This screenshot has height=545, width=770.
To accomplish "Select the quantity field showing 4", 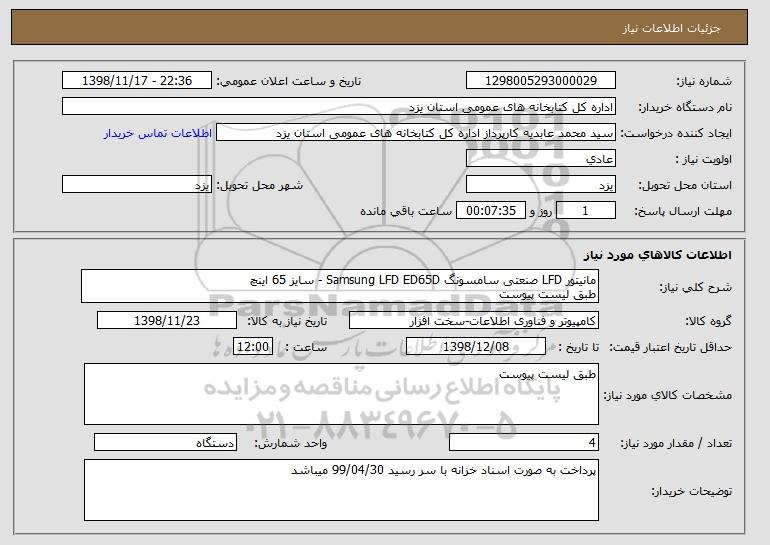I will 524,442.
